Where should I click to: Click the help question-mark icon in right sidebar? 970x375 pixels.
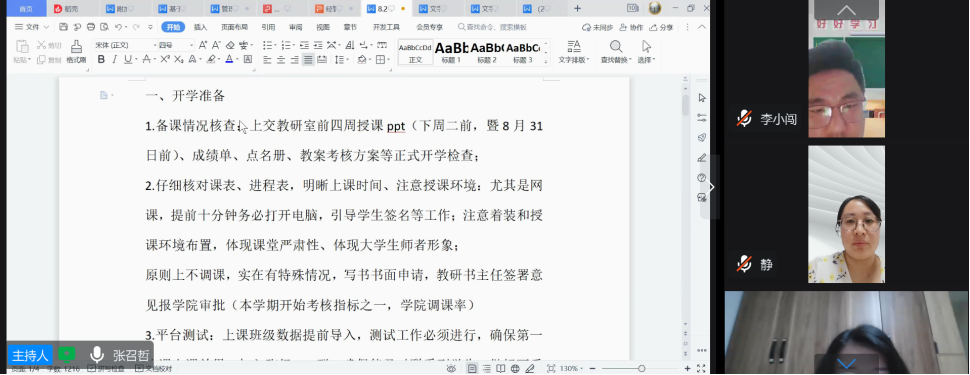tap(702, 178)
